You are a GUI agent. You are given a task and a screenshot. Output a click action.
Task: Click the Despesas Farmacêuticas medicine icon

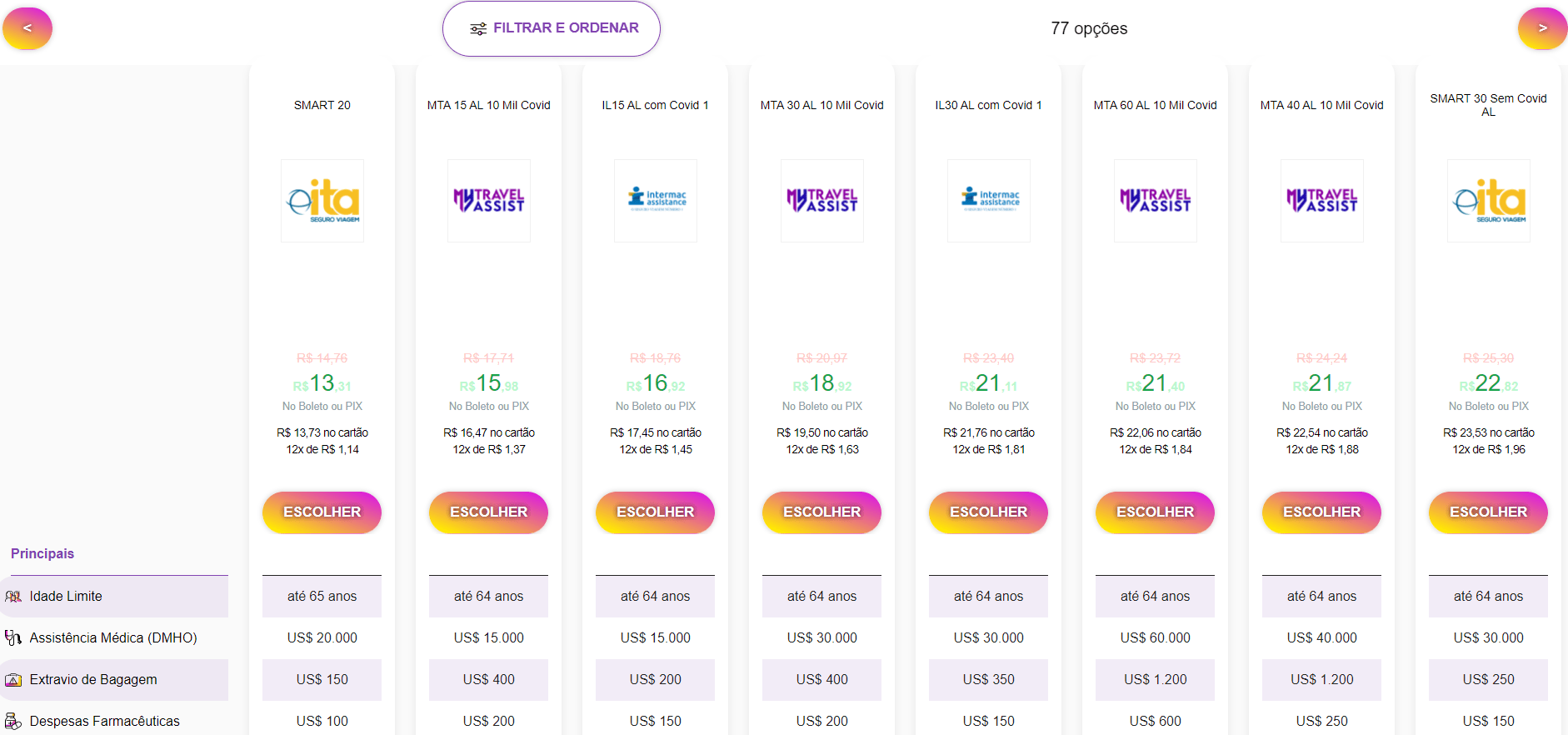[x=13, y=722]
